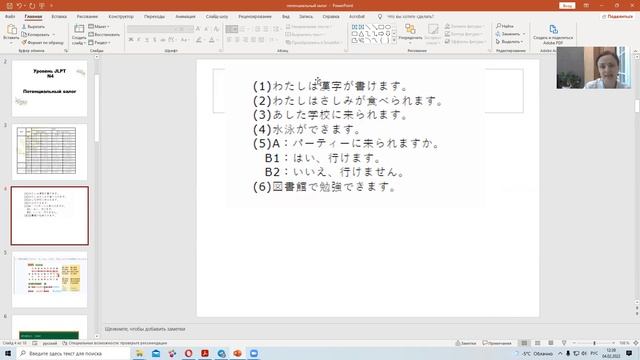Screen dimensions: 640x360
Task: Open Windows Start menu
Action: pos(8,353)
